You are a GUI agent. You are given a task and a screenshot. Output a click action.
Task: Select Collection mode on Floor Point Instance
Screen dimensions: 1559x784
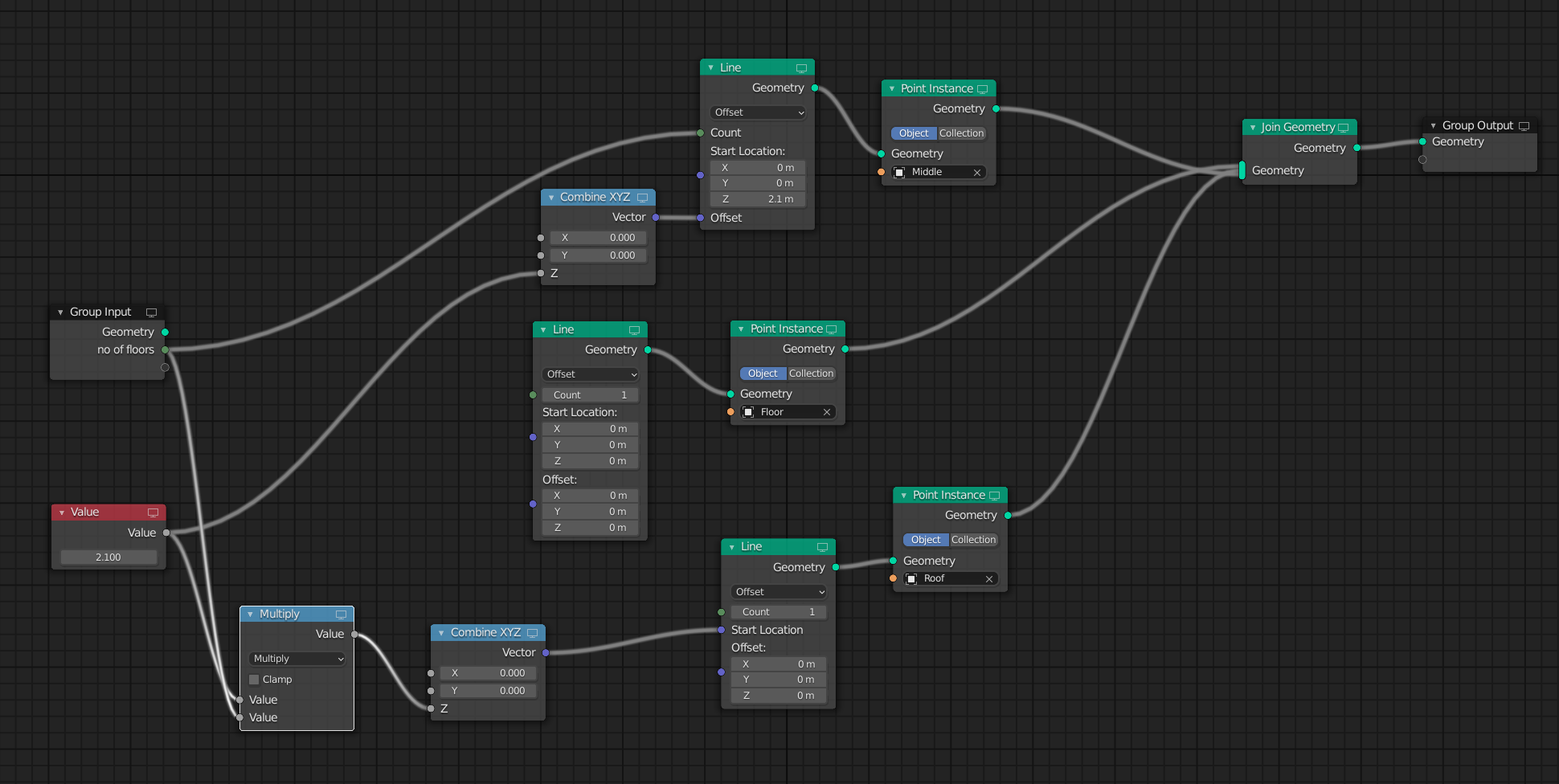(811, 374)
